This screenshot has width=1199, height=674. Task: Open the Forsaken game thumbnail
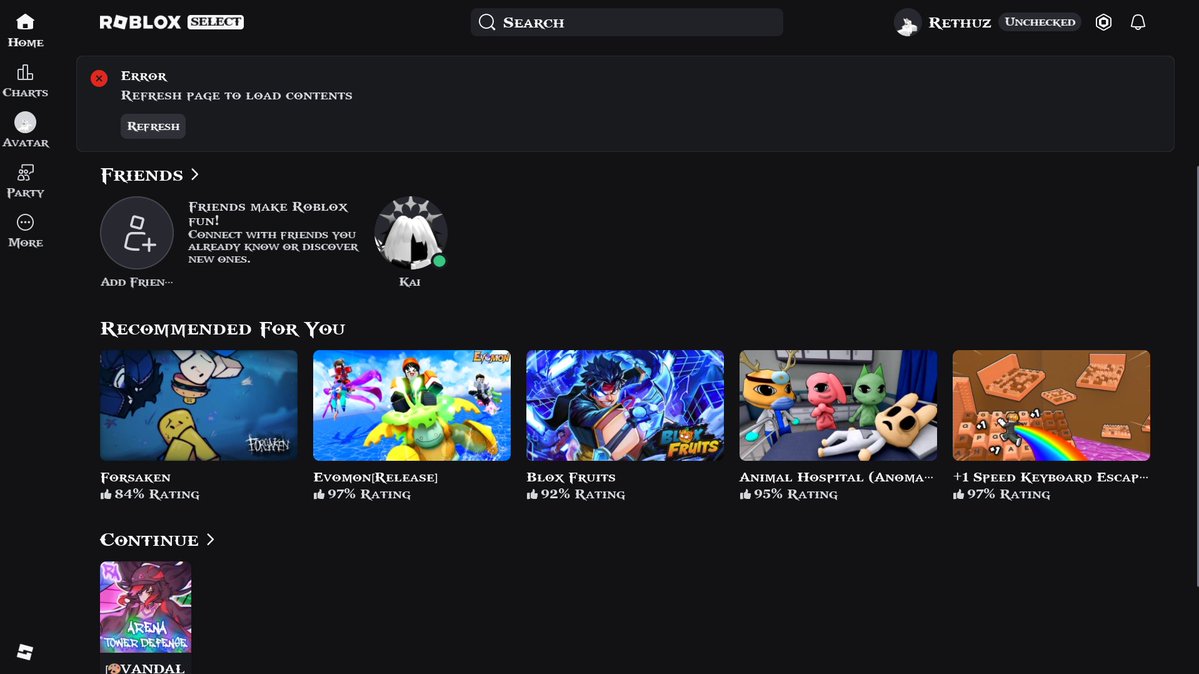point(199,405)
